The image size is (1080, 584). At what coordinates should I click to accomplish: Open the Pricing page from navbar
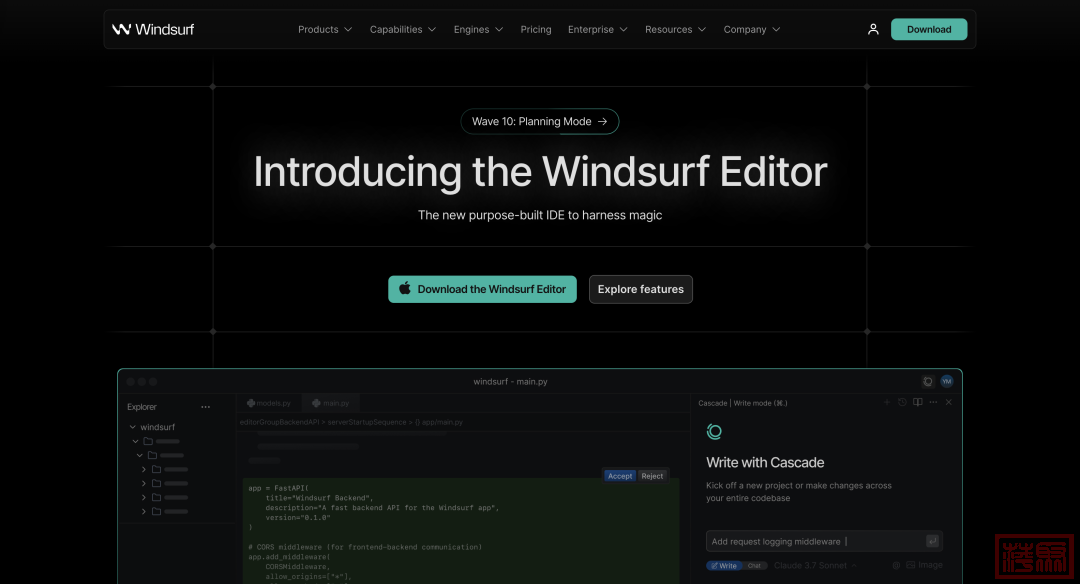(x=536, y=29)
